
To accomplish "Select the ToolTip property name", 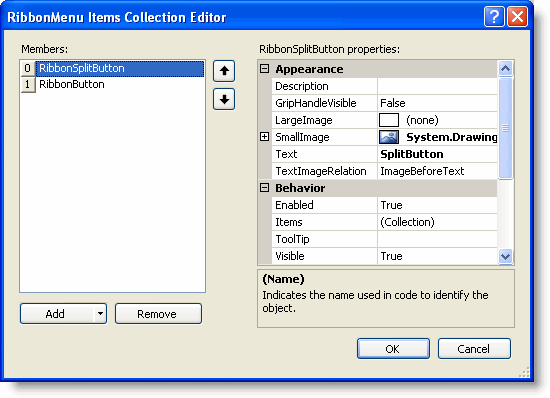I will (292, 239).
